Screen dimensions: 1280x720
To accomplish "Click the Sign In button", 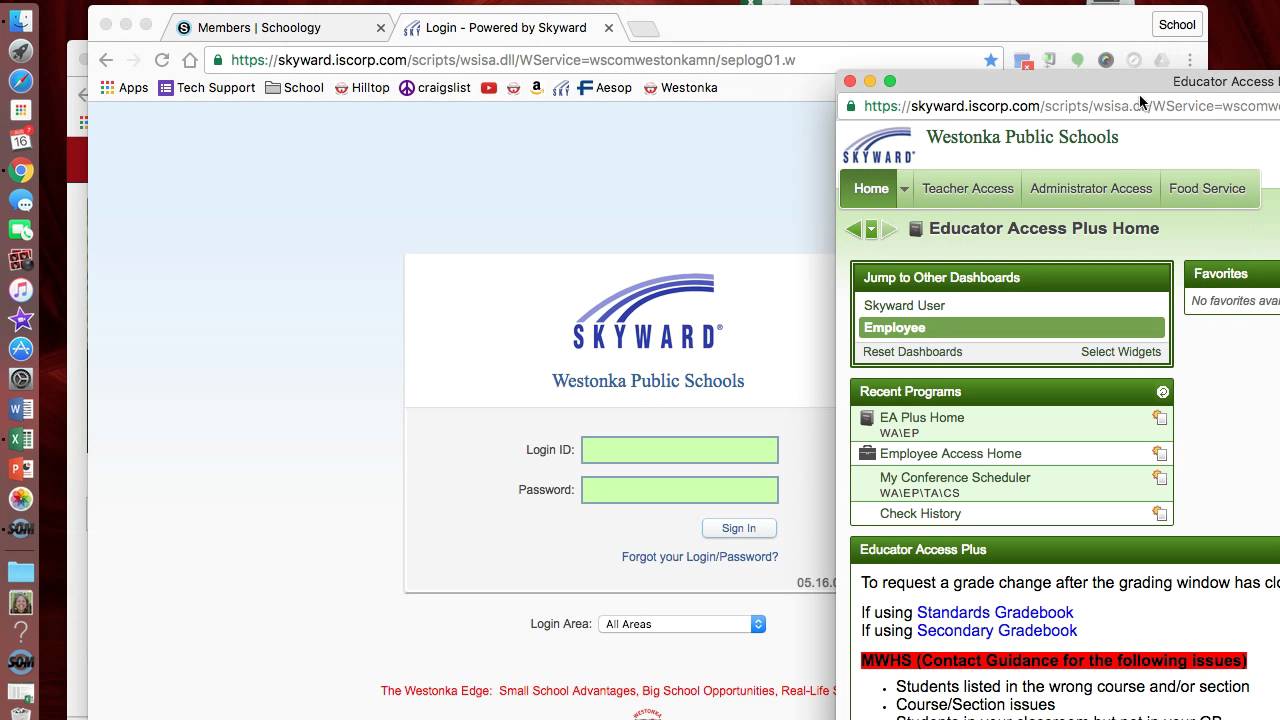I will point(739,528).
